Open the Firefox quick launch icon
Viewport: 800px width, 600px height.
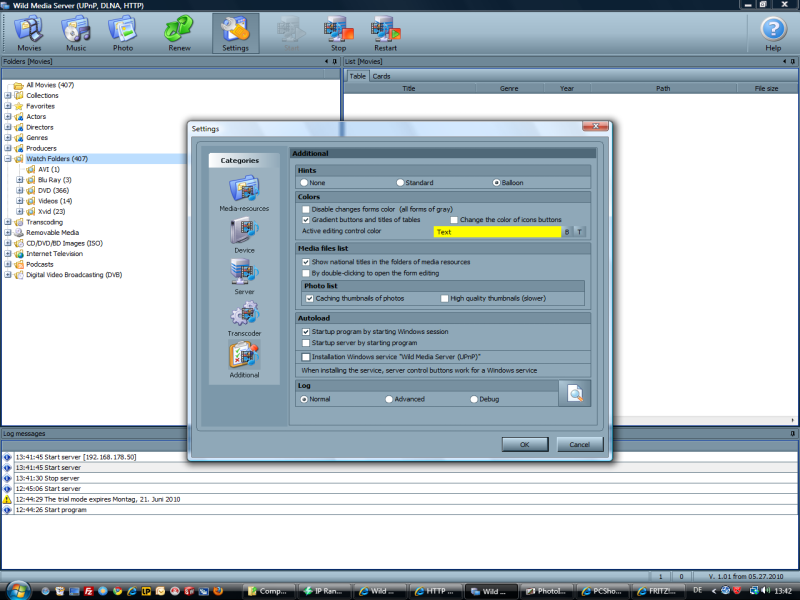(x=218, y=591)
